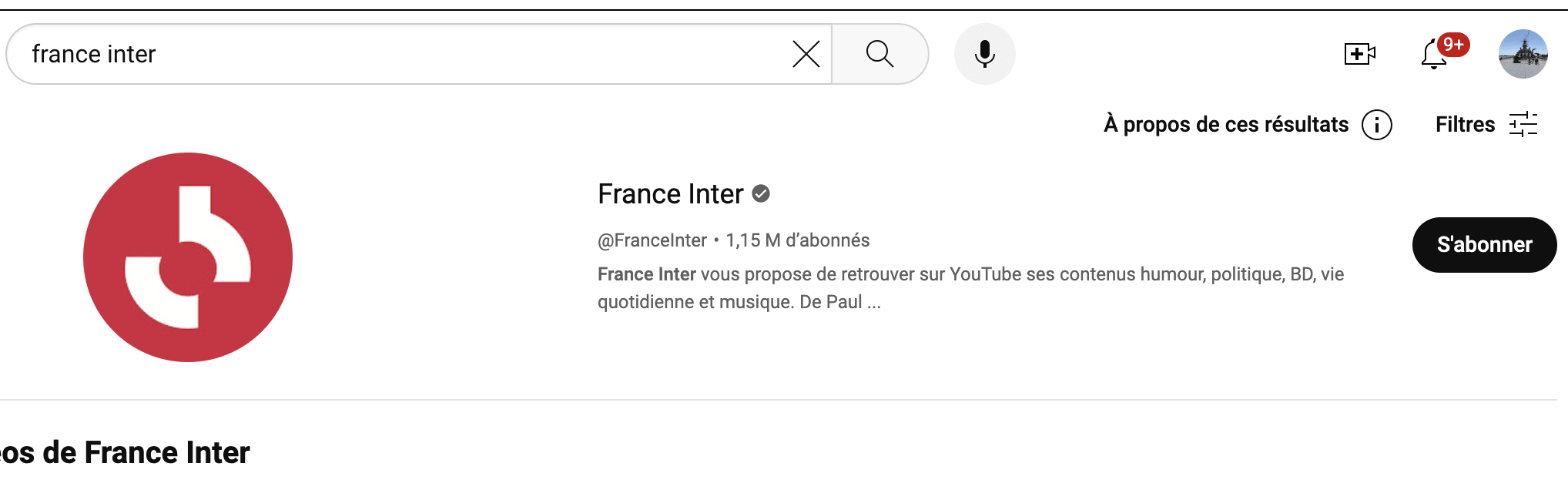Image resolution: width=1568 pixels, height=490 pixels.
Task: Open the France Inter red logo thumbnail
Action: (x=188, y=257)
